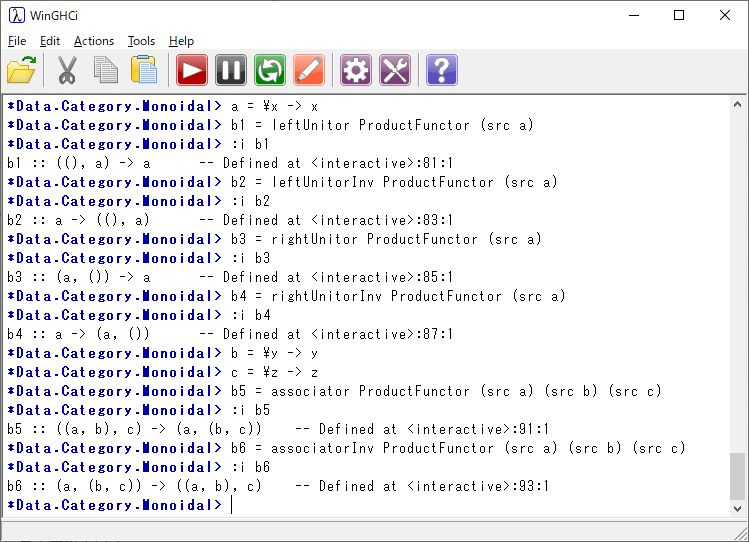Click the text 'b1 = leftUnitor ProductFunctor (src a)'
749x542 pixels.
pos(382,125)
